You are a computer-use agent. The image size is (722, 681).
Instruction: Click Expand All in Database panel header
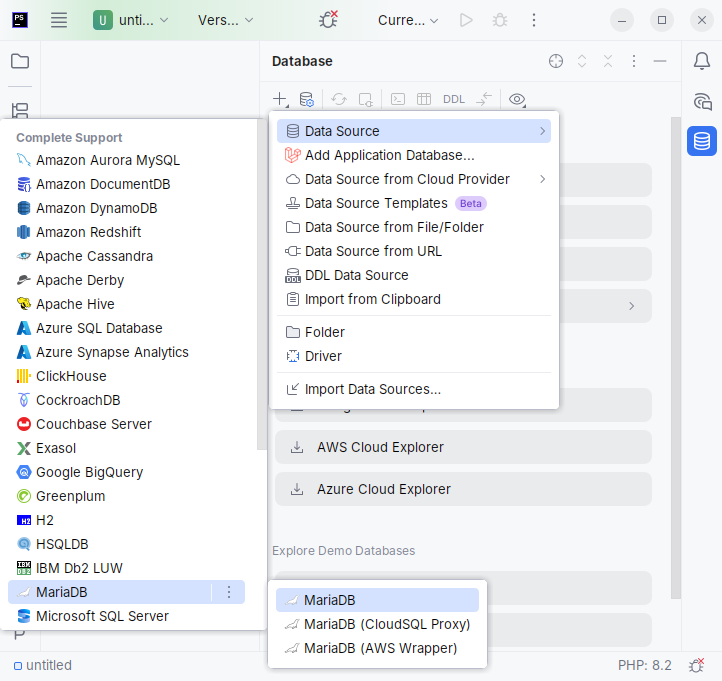[582, 61]
